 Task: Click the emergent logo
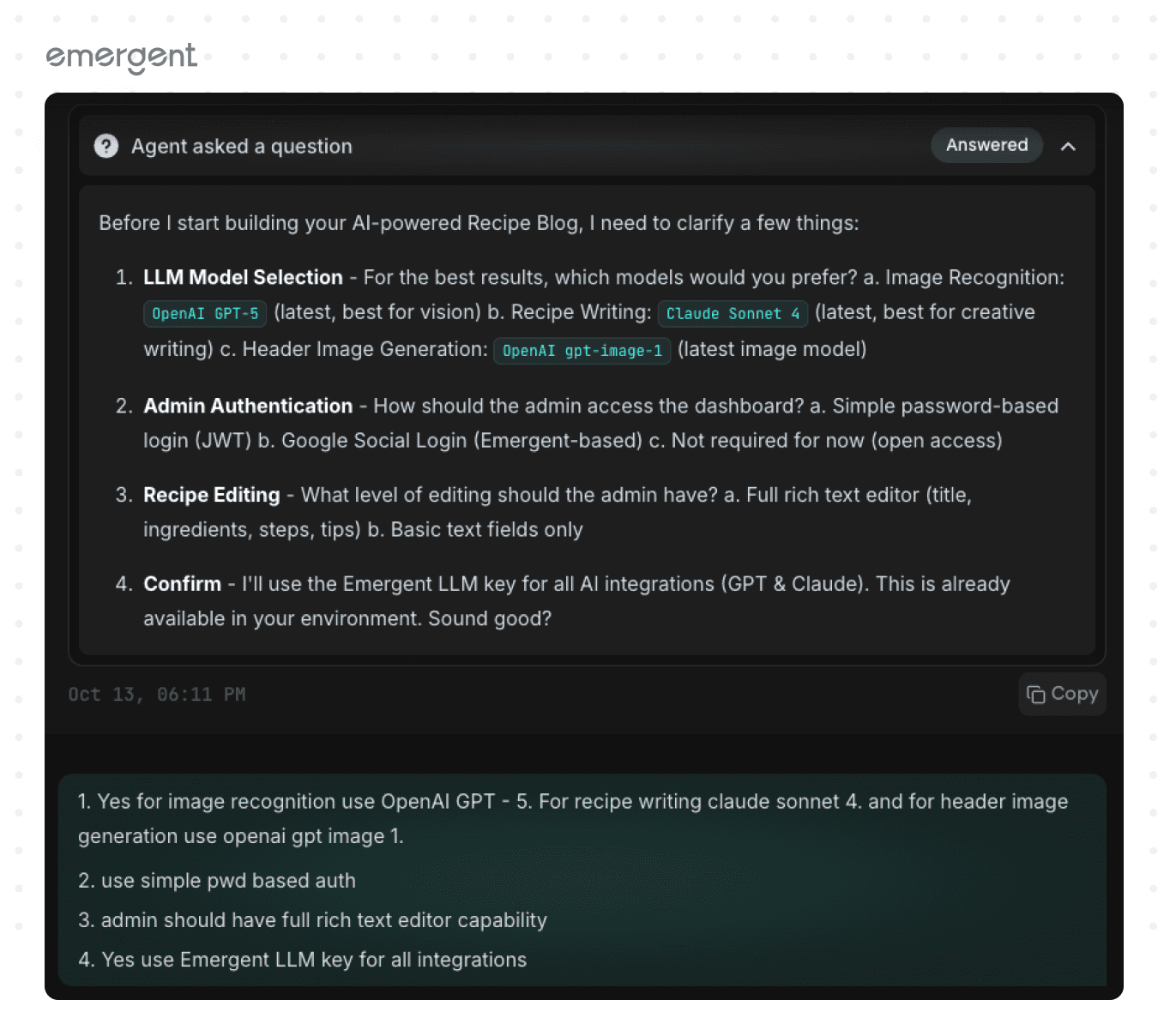coord(121,57)
